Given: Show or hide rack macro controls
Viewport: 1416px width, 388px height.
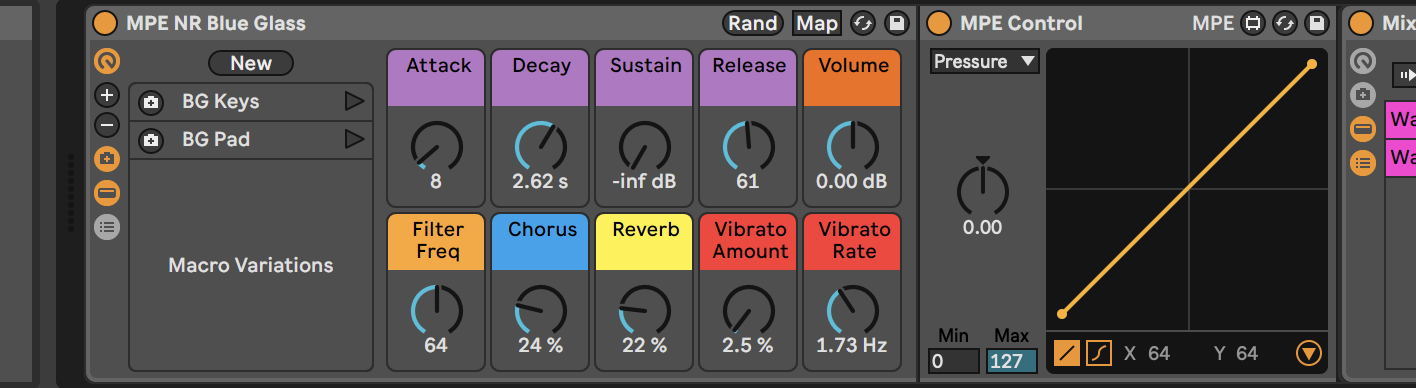Looking at the screenshot, I should coord(107,62).
